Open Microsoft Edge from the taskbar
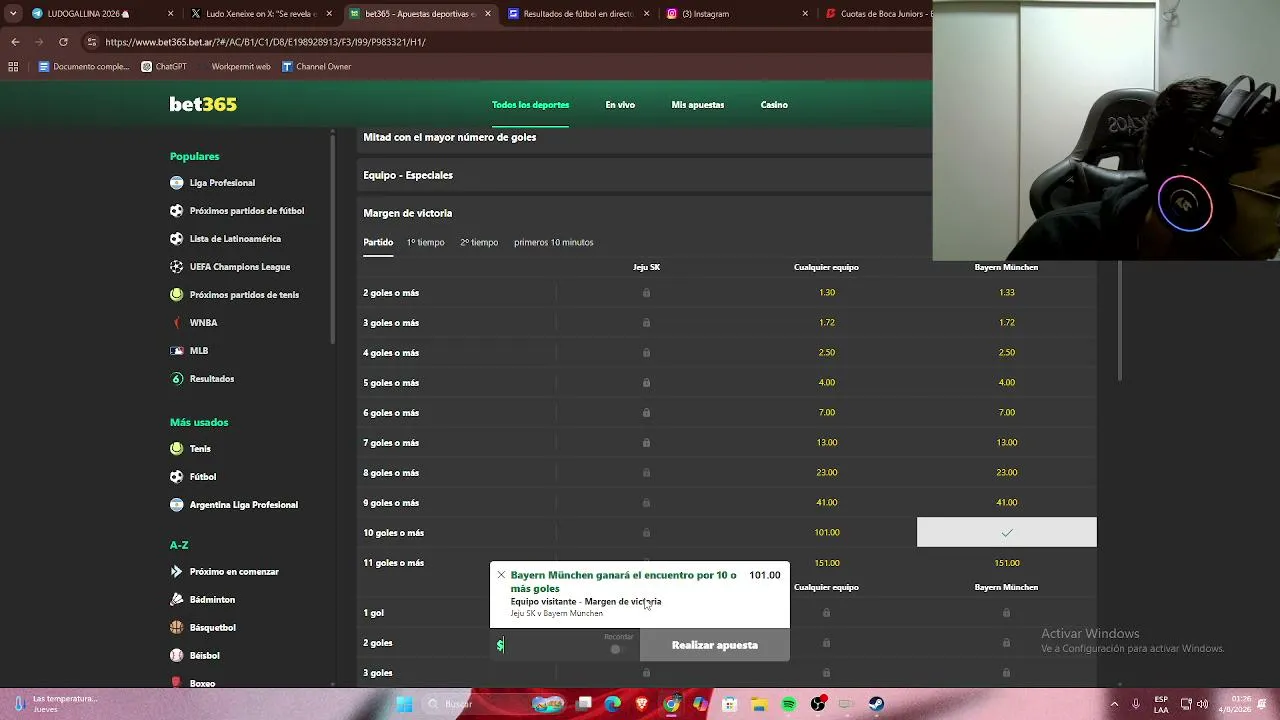 (x=613, y=704)
